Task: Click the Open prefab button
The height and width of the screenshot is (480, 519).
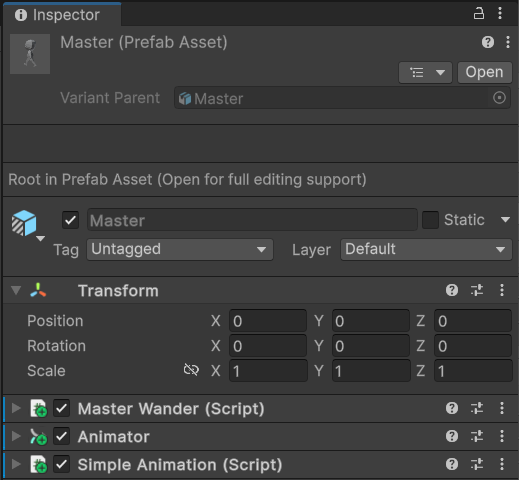Action: 484,72
